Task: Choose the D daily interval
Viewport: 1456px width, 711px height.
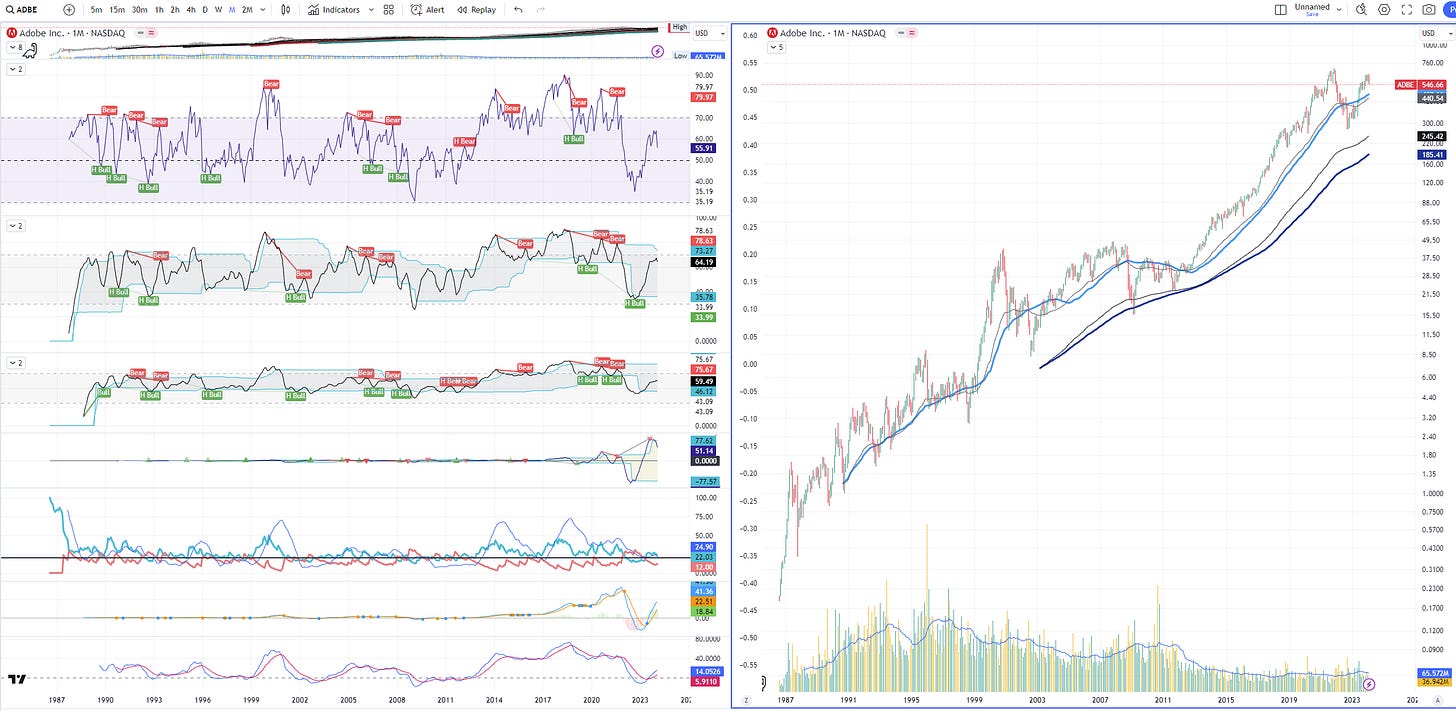Action: click(x=205, y=9)
